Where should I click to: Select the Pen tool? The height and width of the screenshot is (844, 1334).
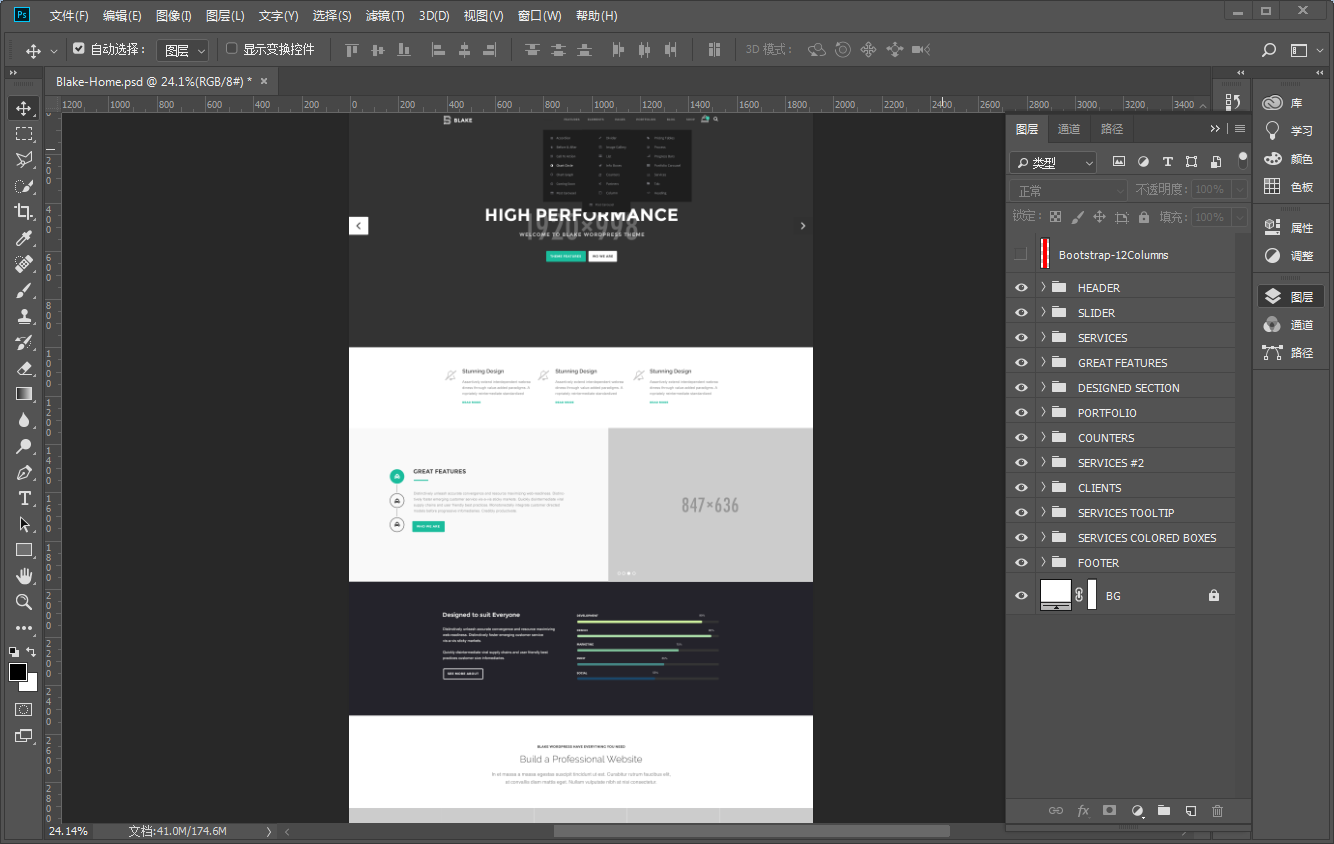pos(24,472)
